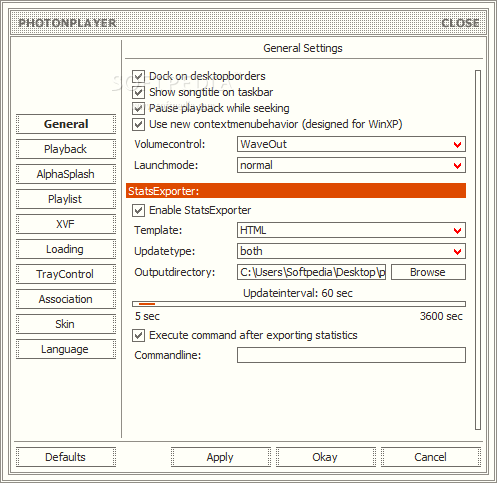
Task: Toggle Dock on desktopborders checkbox
Action: (x=138, y=76)
